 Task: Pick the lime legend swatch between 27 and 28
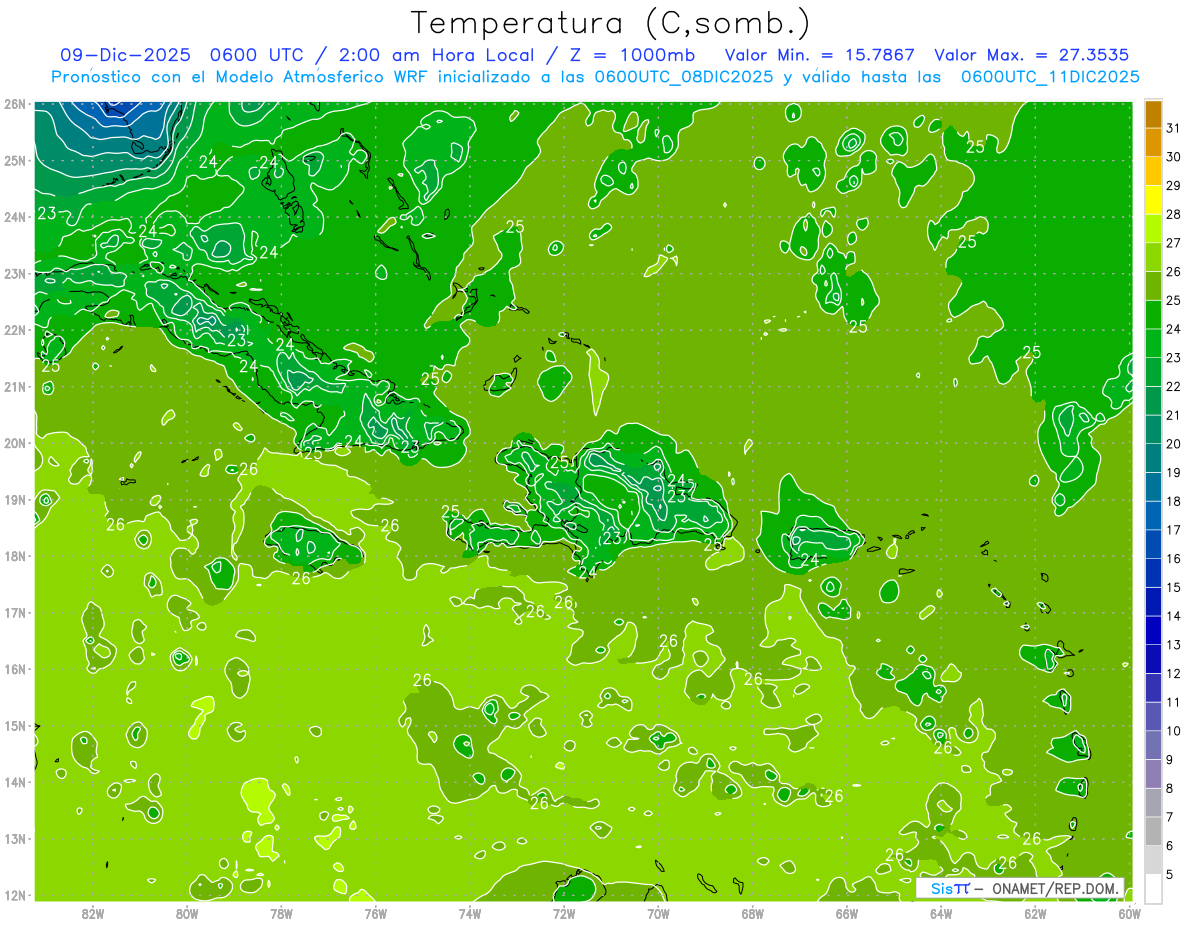[1153, 229]
